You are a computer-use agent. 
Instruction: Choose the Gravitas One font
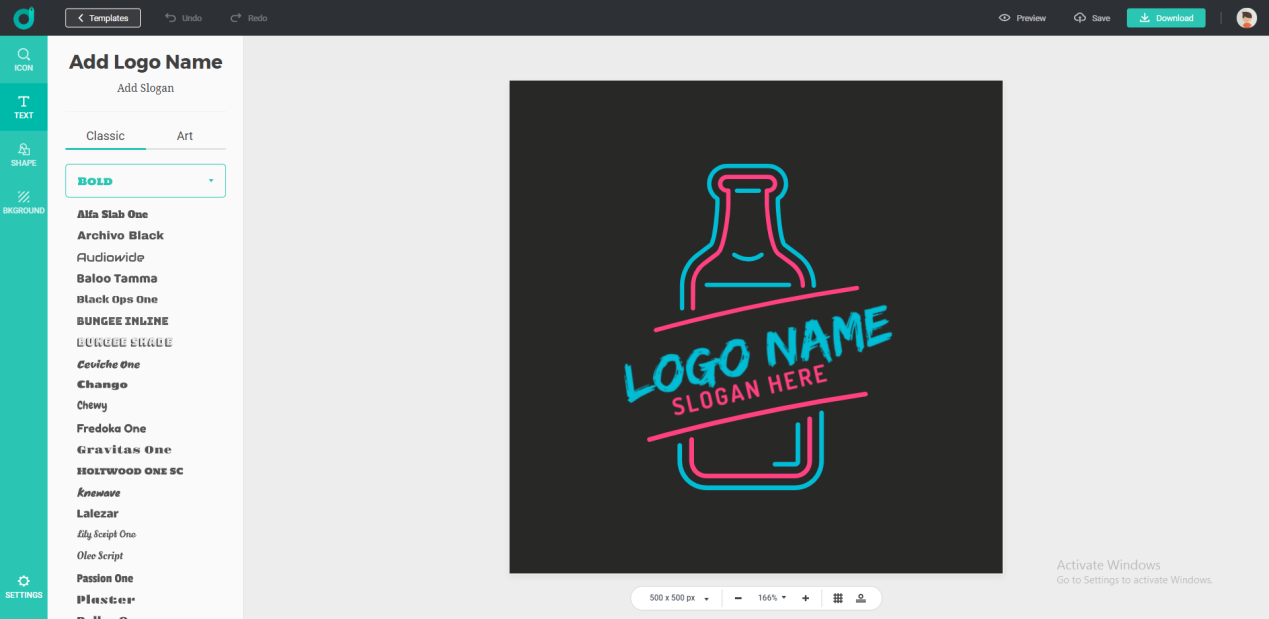pyautogui.click(x=124, y=449)
